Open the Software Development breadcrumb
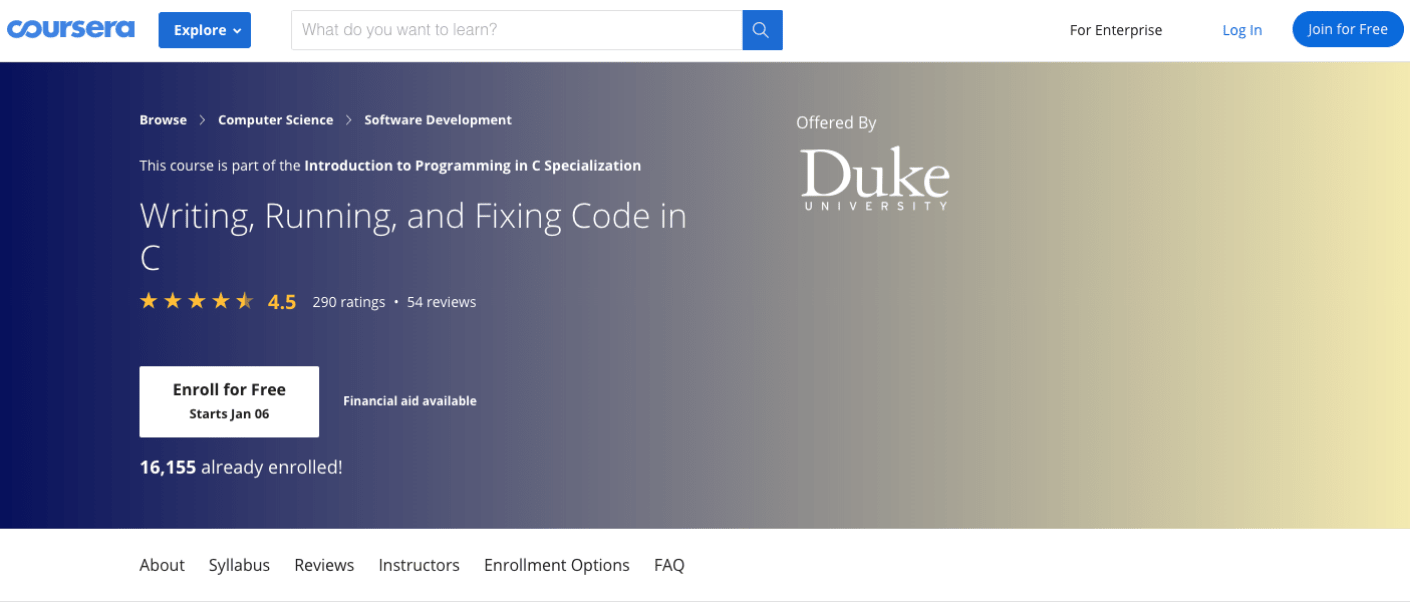Image resolution: width=1410 pixels, height=605 pixels. pyautogui.click(x=437, y=120)
